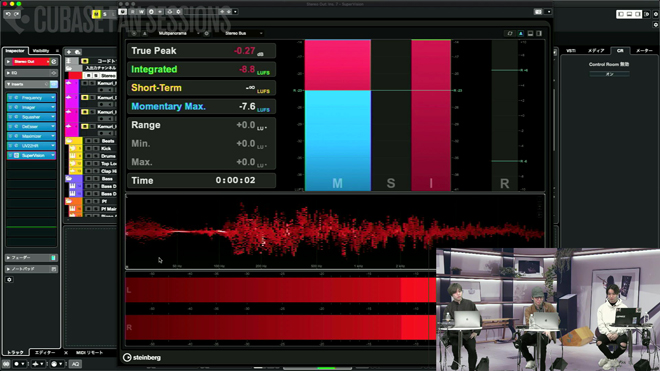Click the blue Momentary M loudness meter bar
Screen dimensions: 660x371
(x=338, y=140)
